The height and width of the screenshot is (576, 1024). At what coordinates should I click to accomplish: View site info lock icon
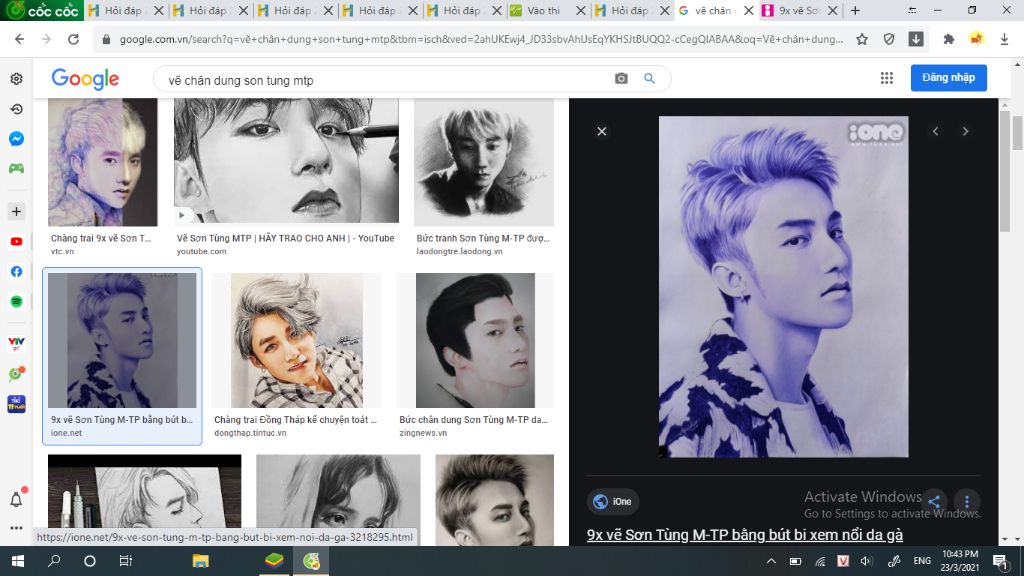(x=106, y=39)
